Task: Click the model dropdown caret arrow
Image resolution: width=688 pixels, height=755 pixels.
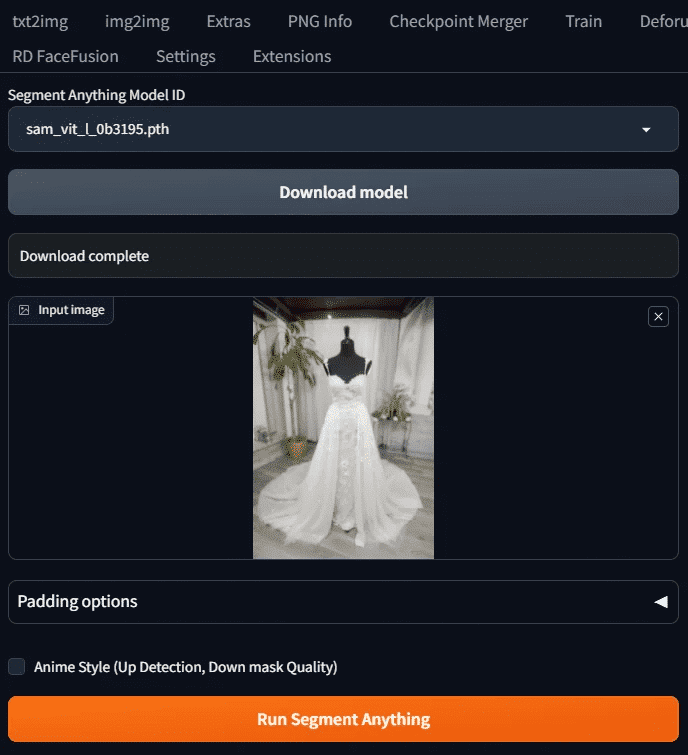Action: [646, 130]
